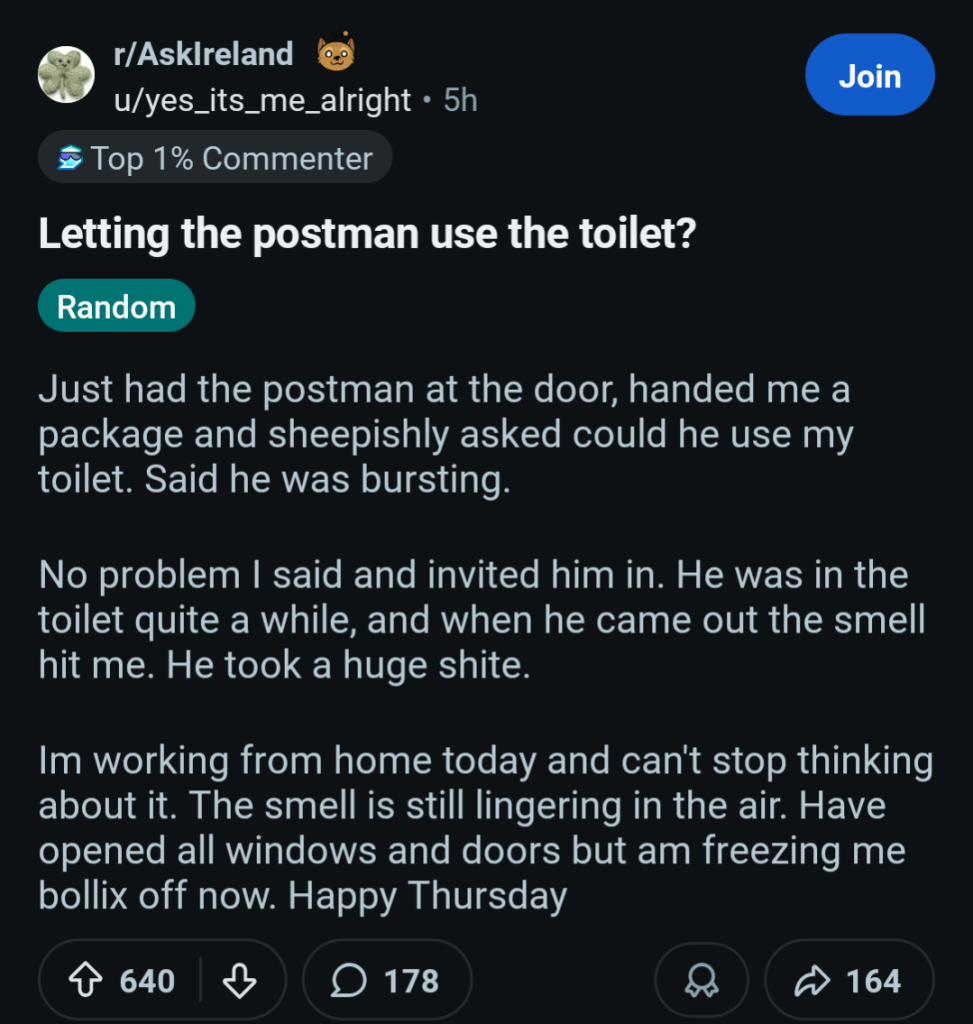The image size is (973, 1024).
Task: Go to the r/AskIreland subreddit name
Action: [203, 54]
